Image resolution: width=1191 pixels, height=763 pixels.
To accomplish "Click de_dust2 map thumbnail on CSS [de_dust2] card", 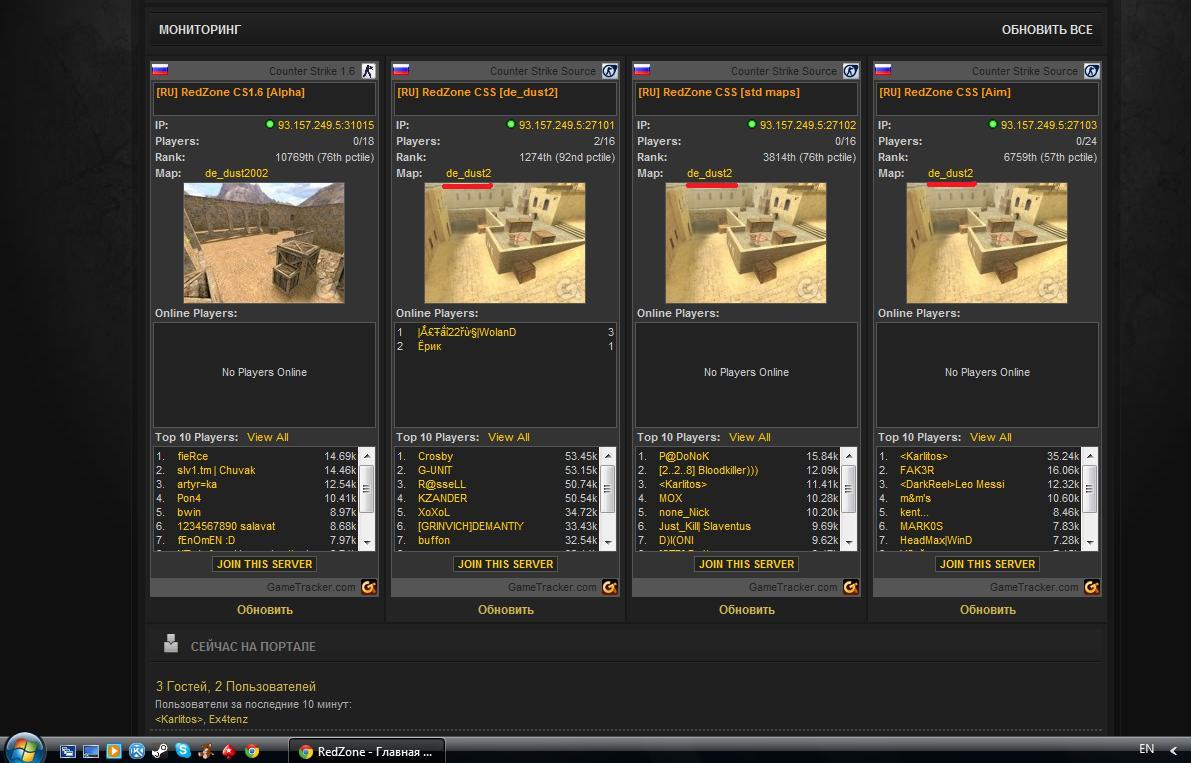I will pos(505,243).
